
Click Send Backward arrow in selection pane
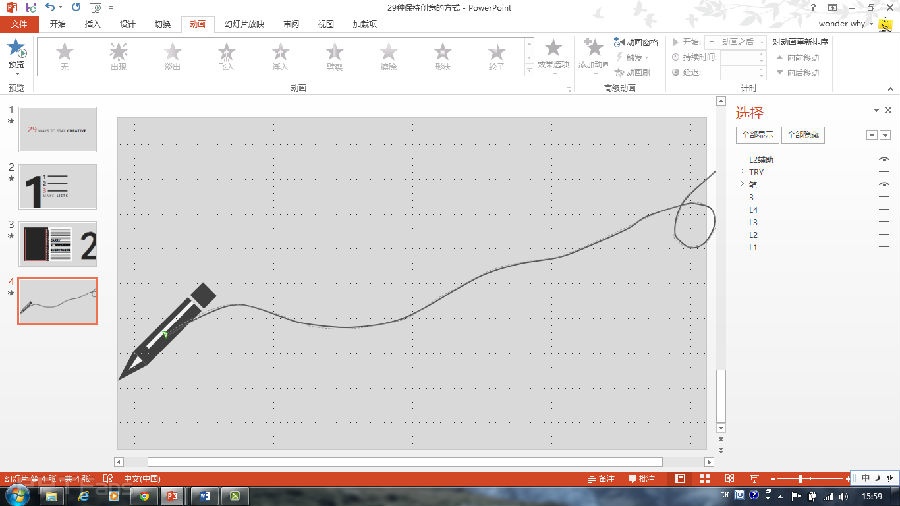885,135
